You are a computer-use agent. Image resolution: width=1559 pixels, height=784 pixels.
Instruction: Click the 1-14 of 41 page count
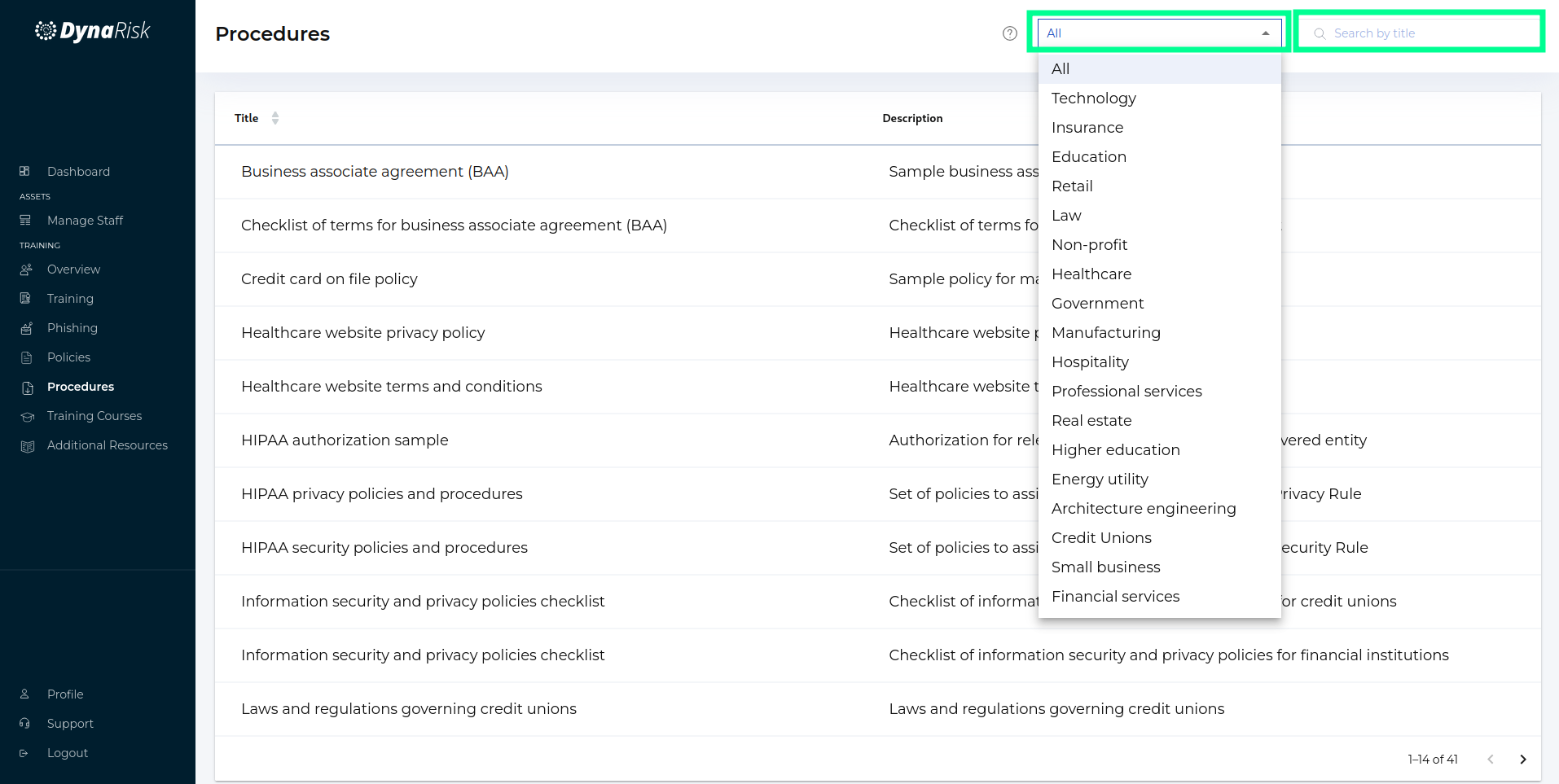1433,759
